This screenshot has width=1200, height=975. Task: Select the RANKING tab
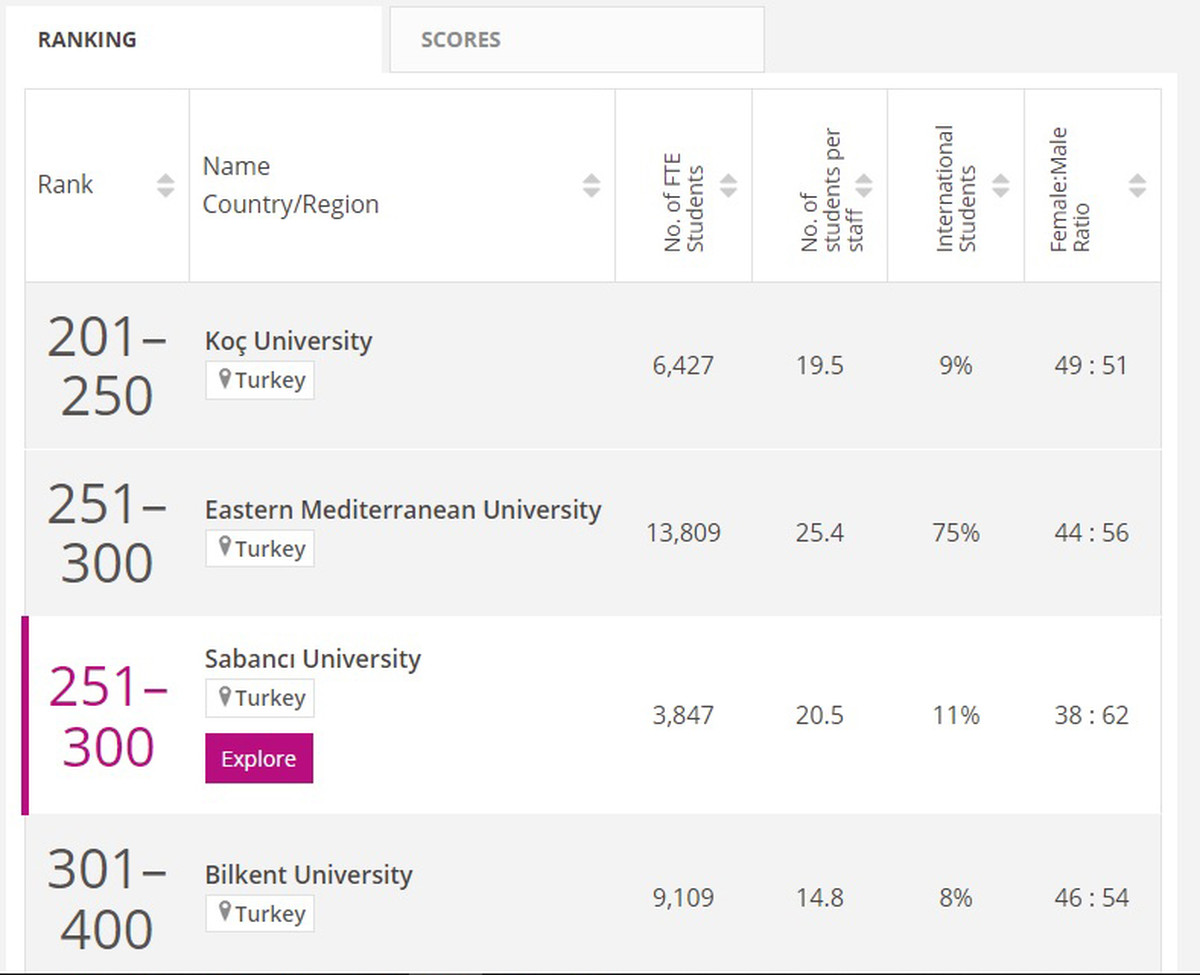click(x=87, y=39)
